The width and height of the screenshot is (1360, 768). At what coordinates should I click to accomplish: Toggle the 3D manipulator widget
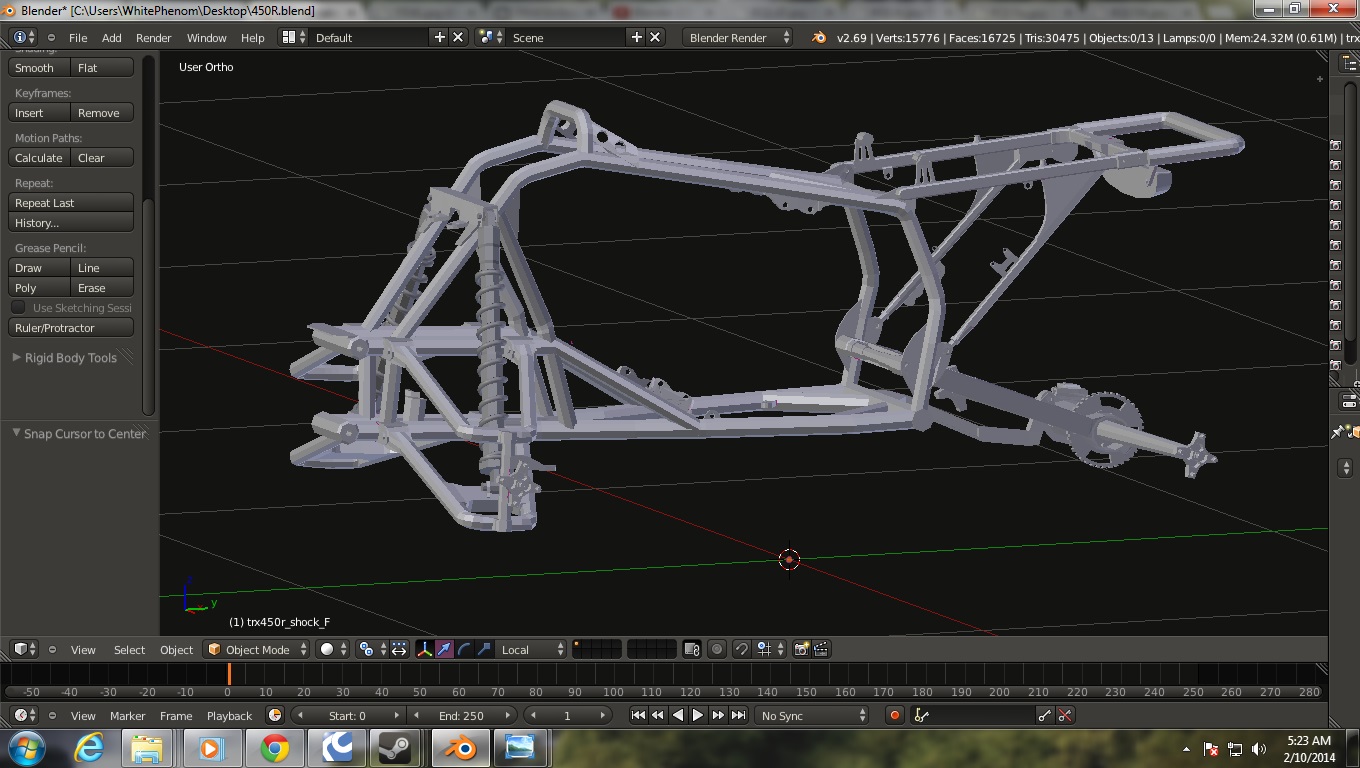[425, 649]
